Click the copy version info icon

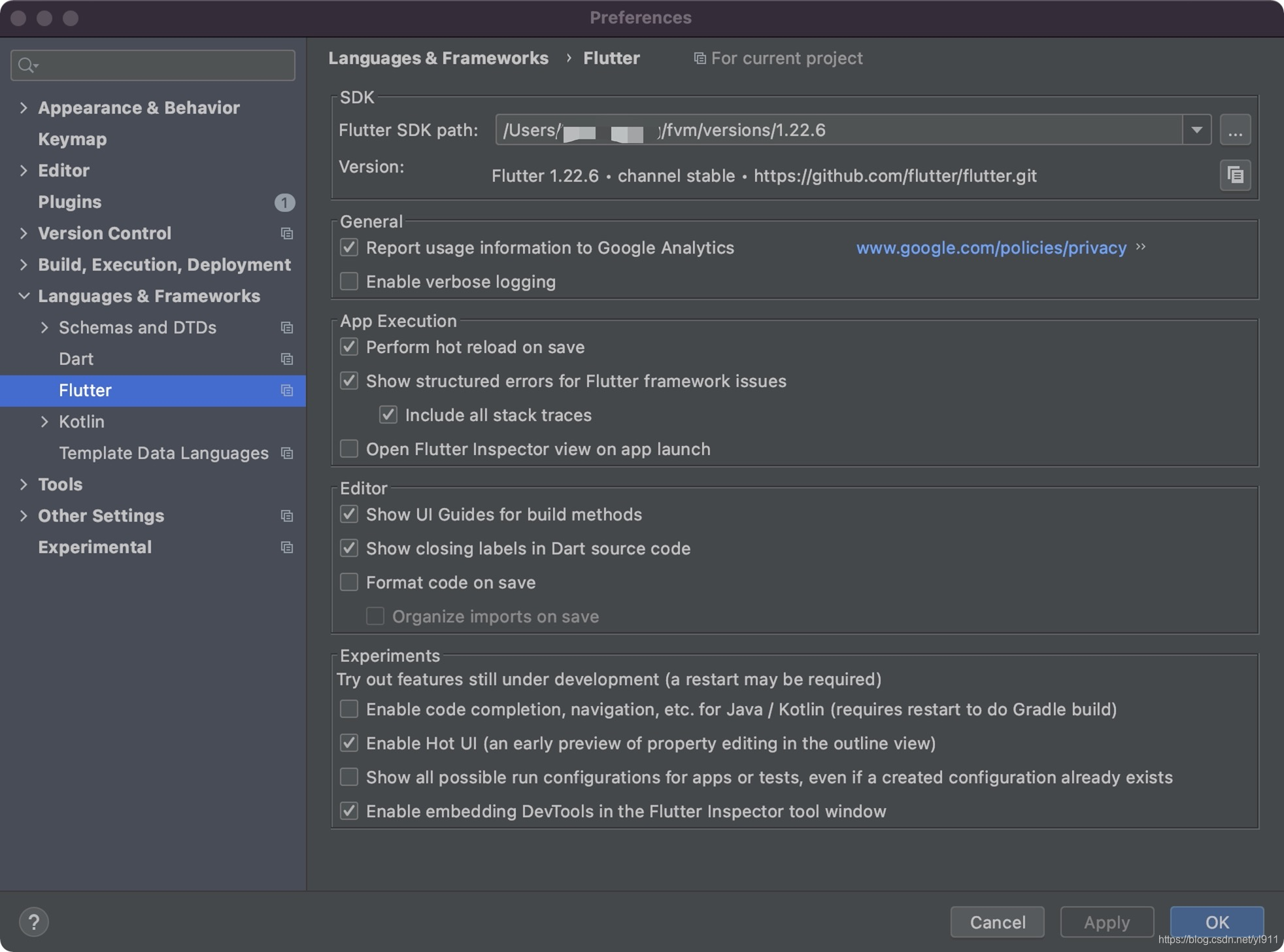click(x=1235, y=175)
